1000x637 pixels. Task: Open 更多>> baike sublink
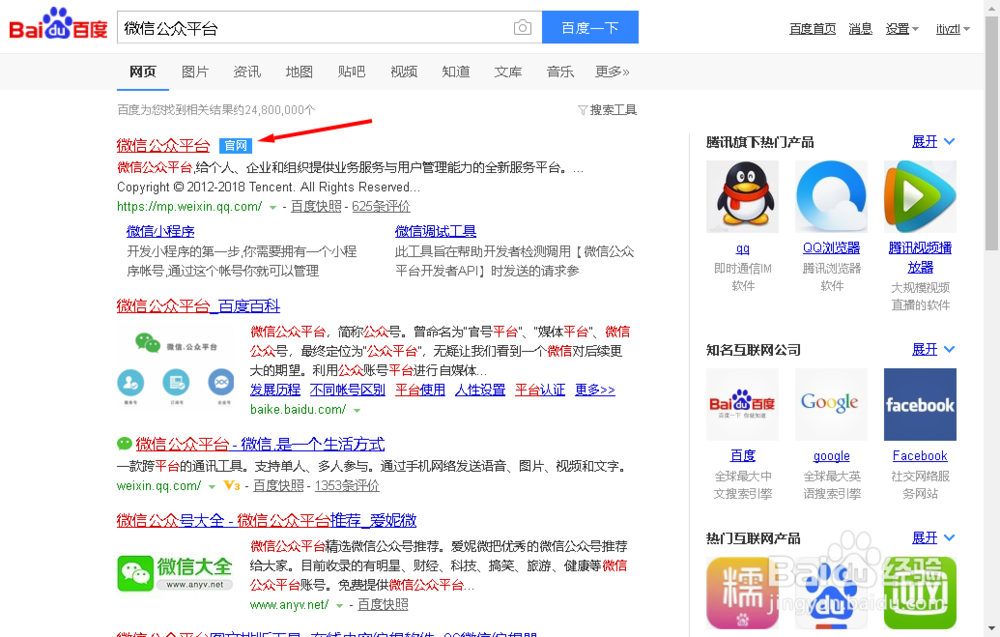click(595, 390)
